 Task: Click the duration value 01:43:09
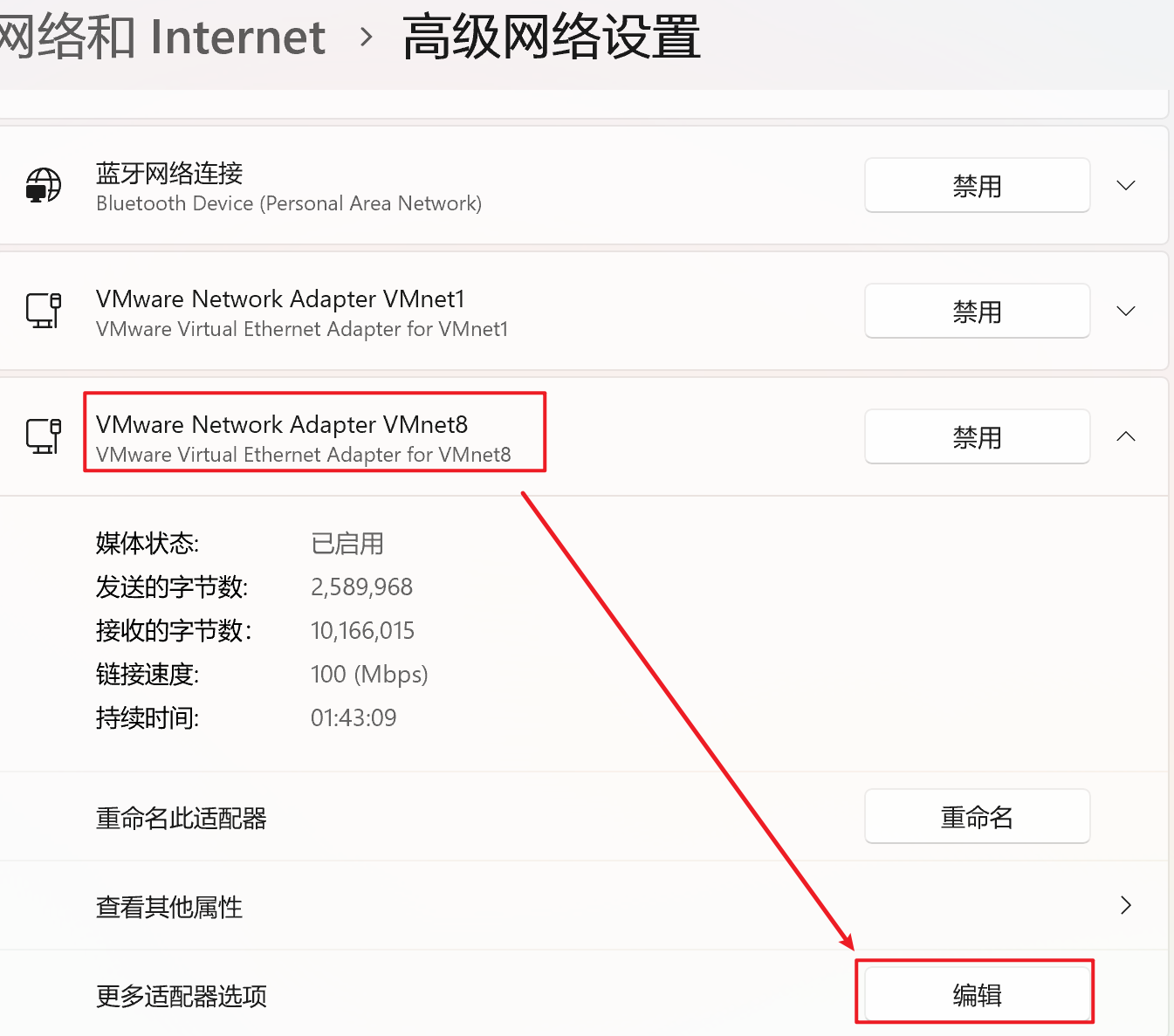click(x=354, y=717)
